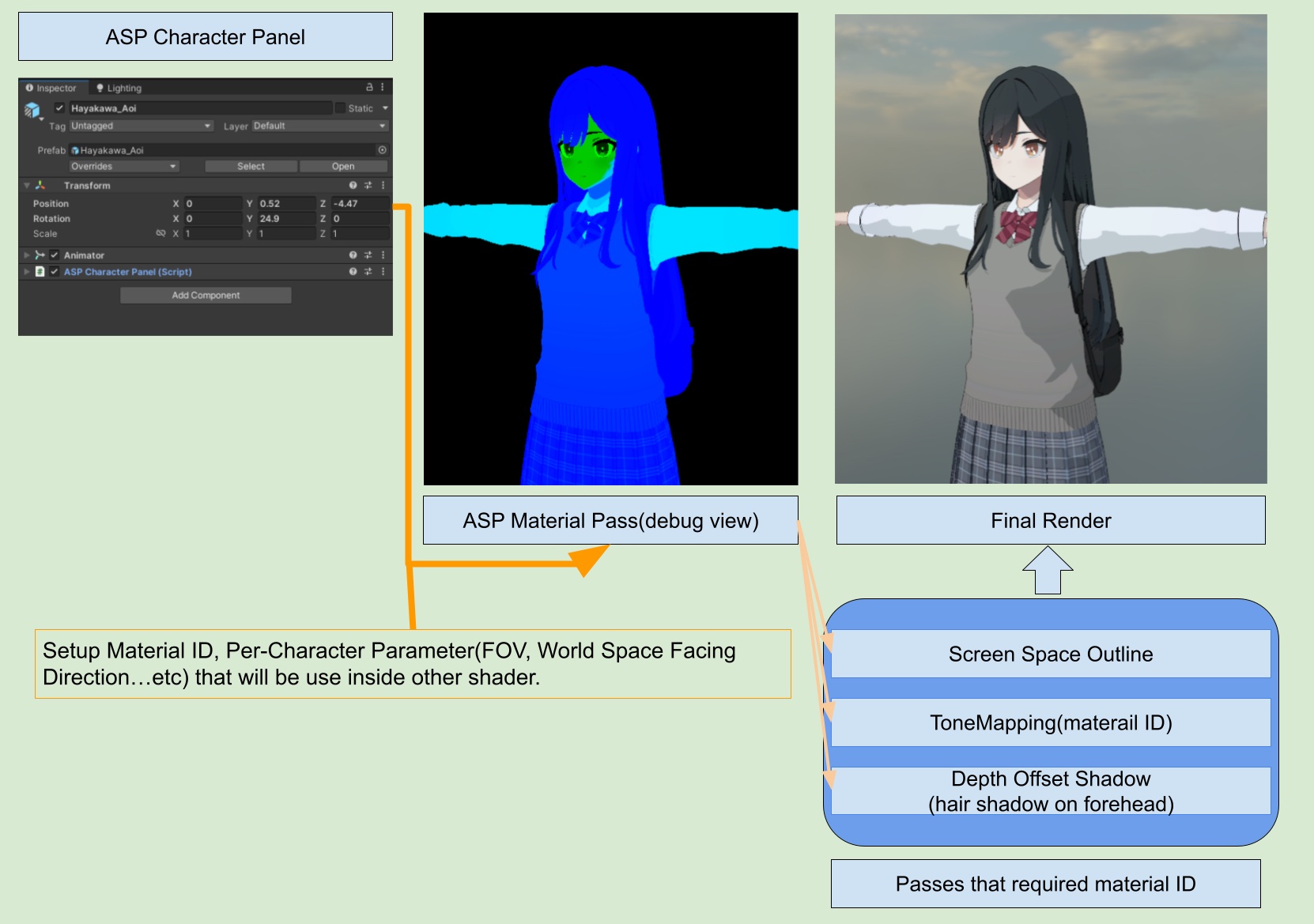The image size is (1314, 924).
Task: Open the Layer Default dropdown
Action: coord(319,126)
